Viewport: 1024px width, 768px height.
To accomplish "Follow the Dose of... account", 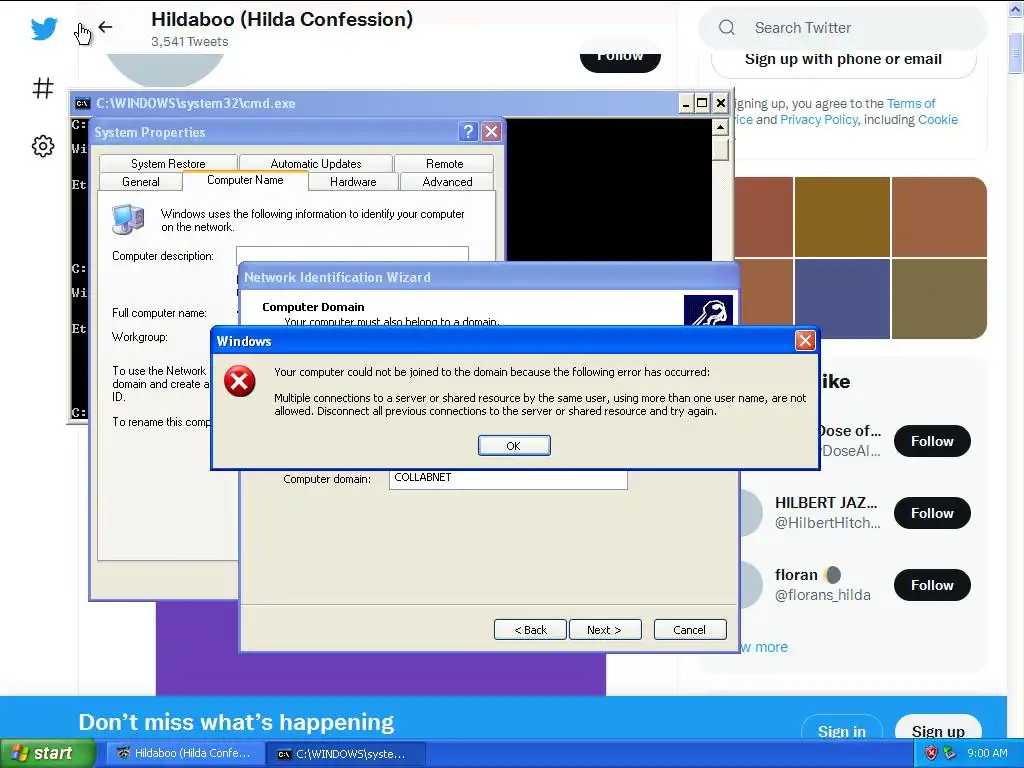I will (x=932, y=441).
